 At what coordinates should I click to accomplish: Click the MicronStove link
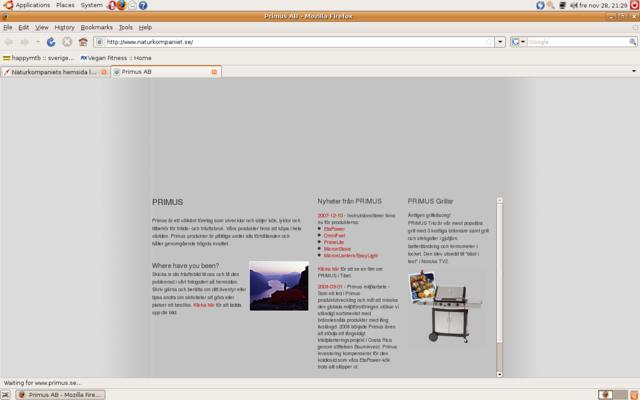pos(337,249)
